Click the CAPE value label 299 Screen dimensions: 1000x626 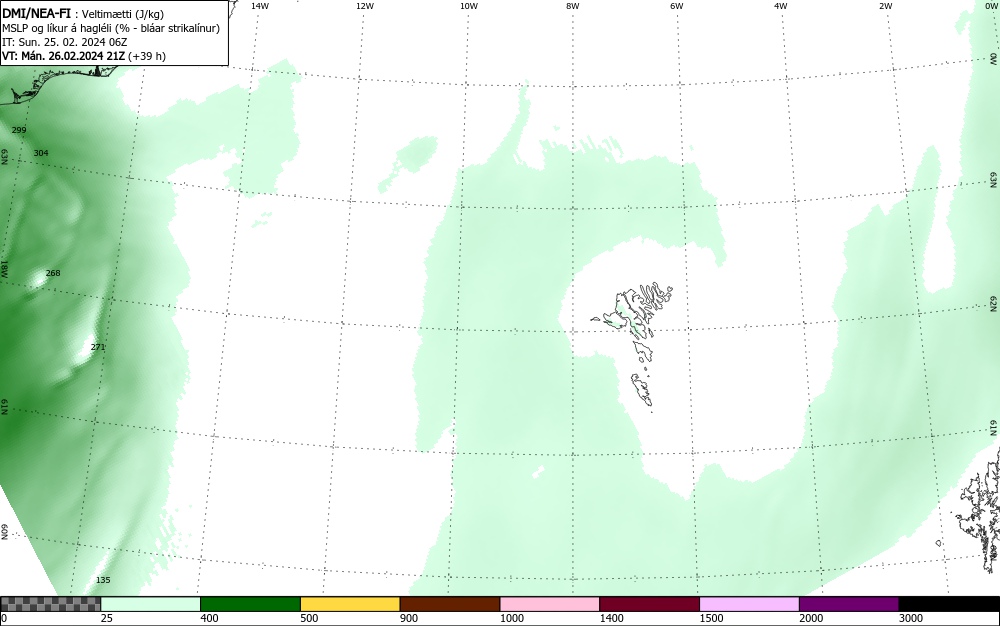[x=19, y=130]
